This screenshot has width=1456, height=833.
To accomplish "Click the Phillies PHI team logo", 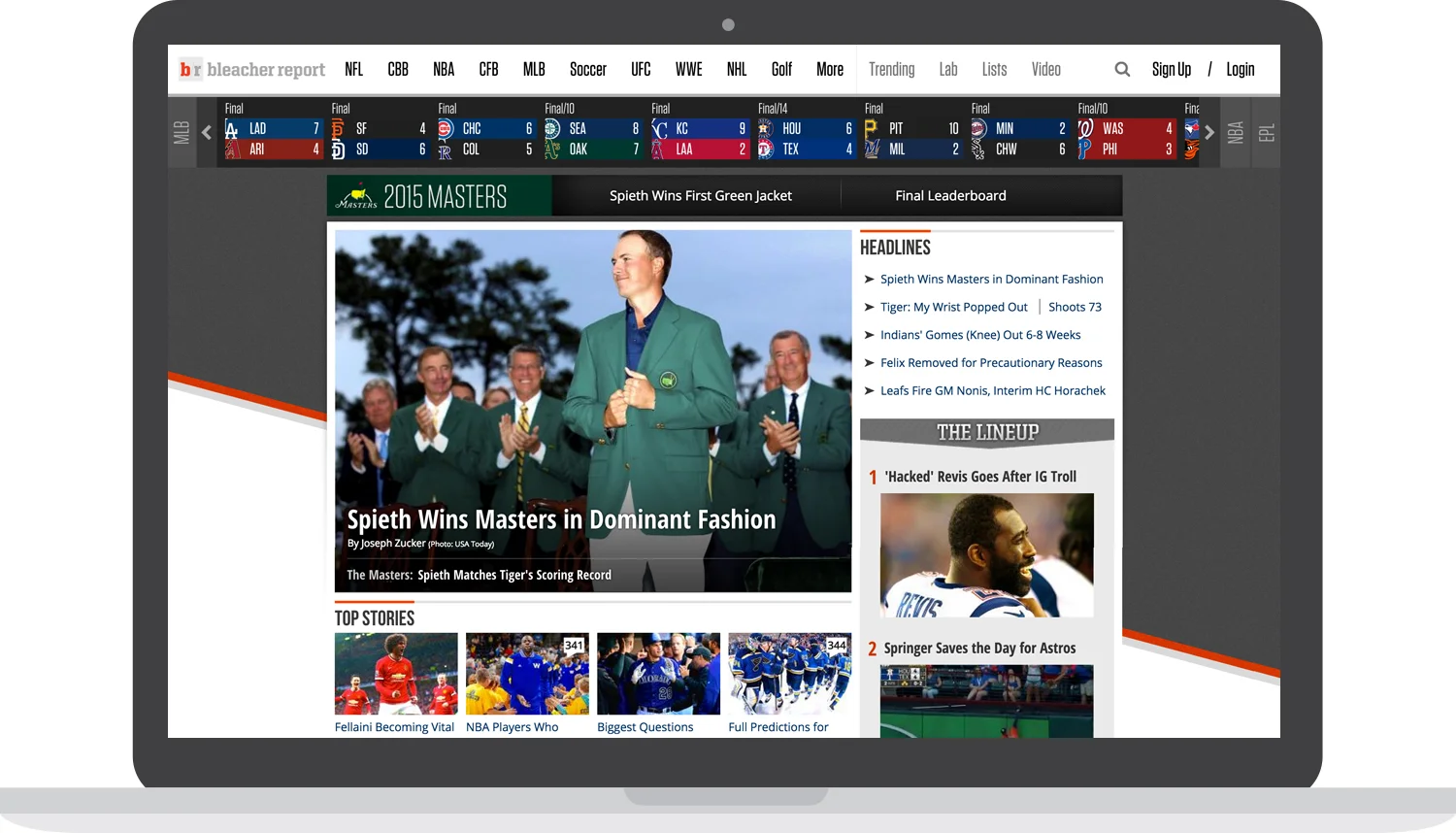I will [x=1084, y=150].
